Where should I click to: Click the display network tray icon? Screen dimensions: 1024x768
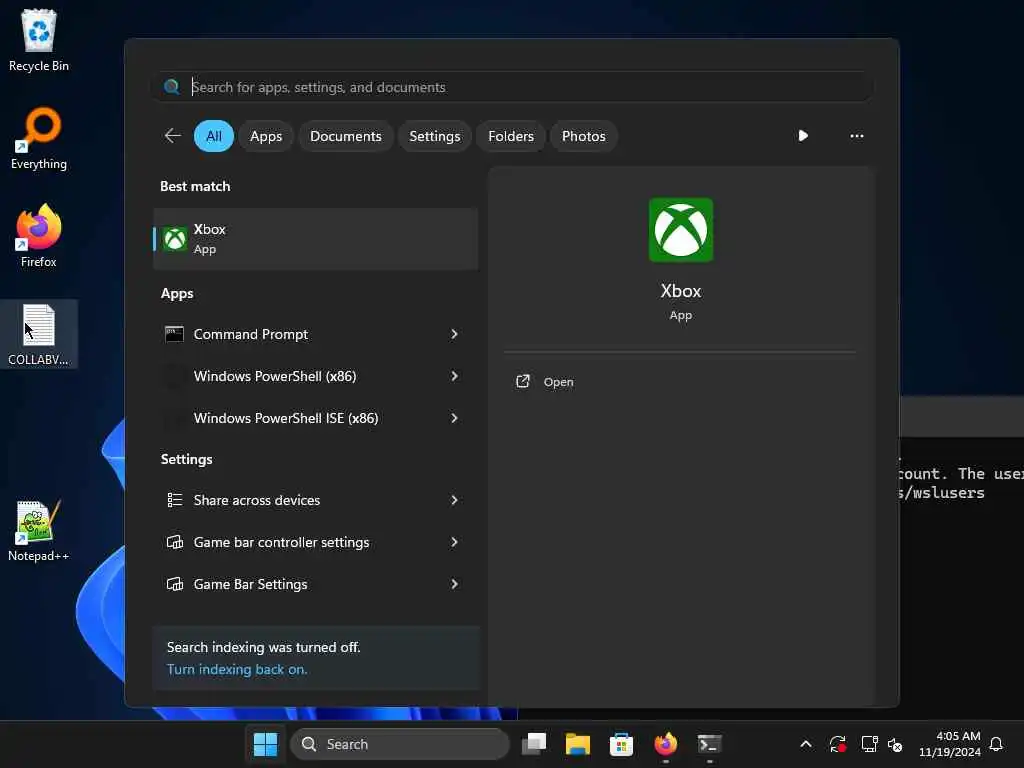click(x=869, y=744)
